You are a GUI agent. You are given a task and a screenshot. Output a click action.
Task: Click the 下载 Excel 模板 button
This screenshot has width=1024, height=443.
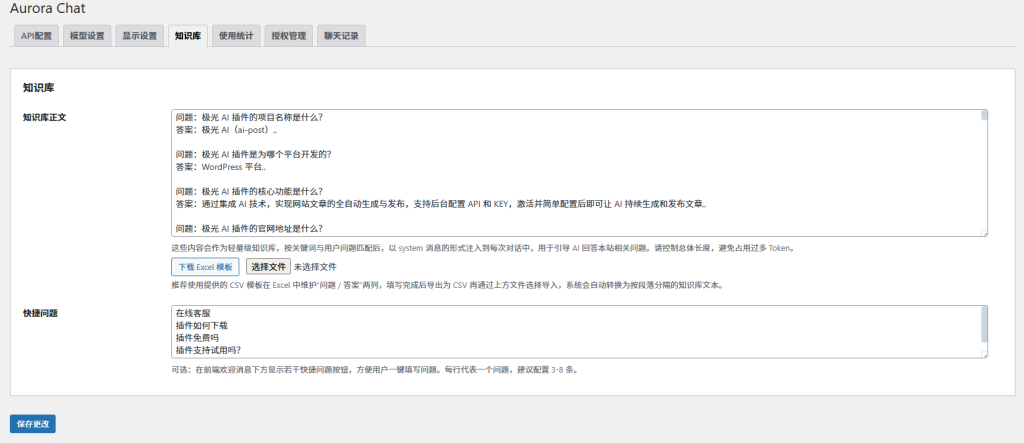[205, 267]
